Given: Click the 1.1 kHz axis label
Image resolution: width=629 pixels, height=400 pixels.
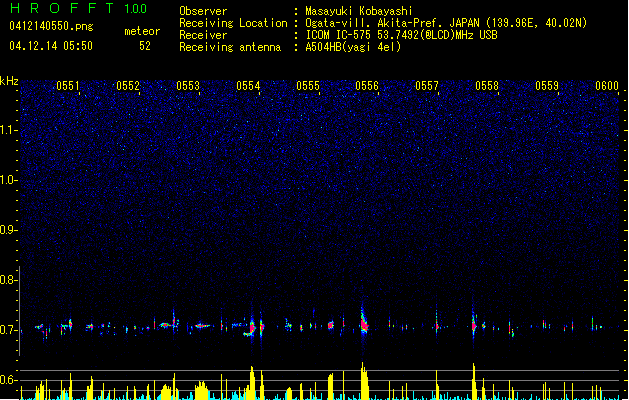Looking at the screenshot, I should point(9,130).
